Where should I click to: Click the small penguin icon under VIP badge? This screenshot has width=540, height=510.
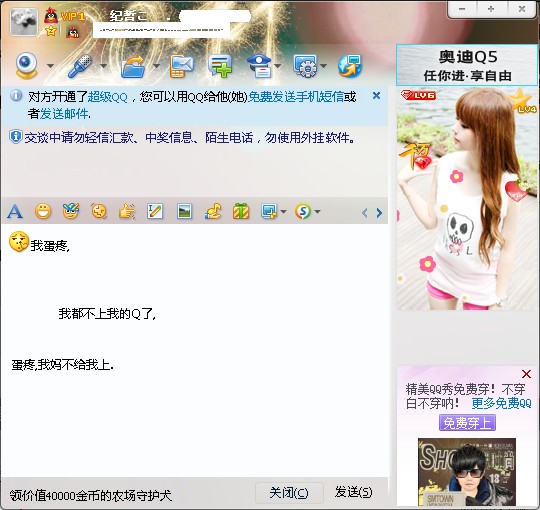[x=73, y=32]
